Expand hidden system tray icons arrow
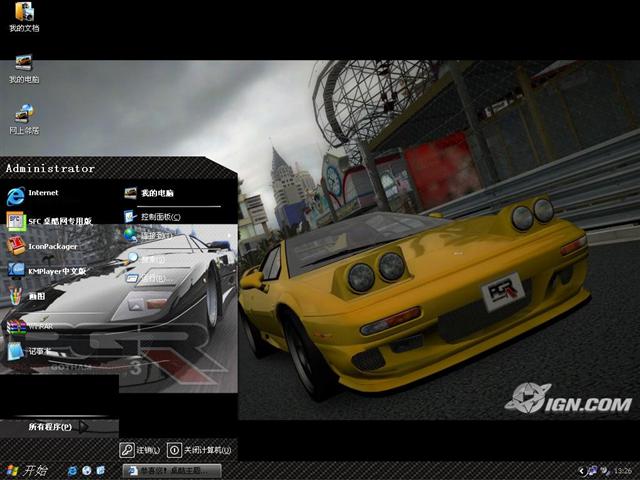Screen dimensions: 640x480 tap(580, 470)
